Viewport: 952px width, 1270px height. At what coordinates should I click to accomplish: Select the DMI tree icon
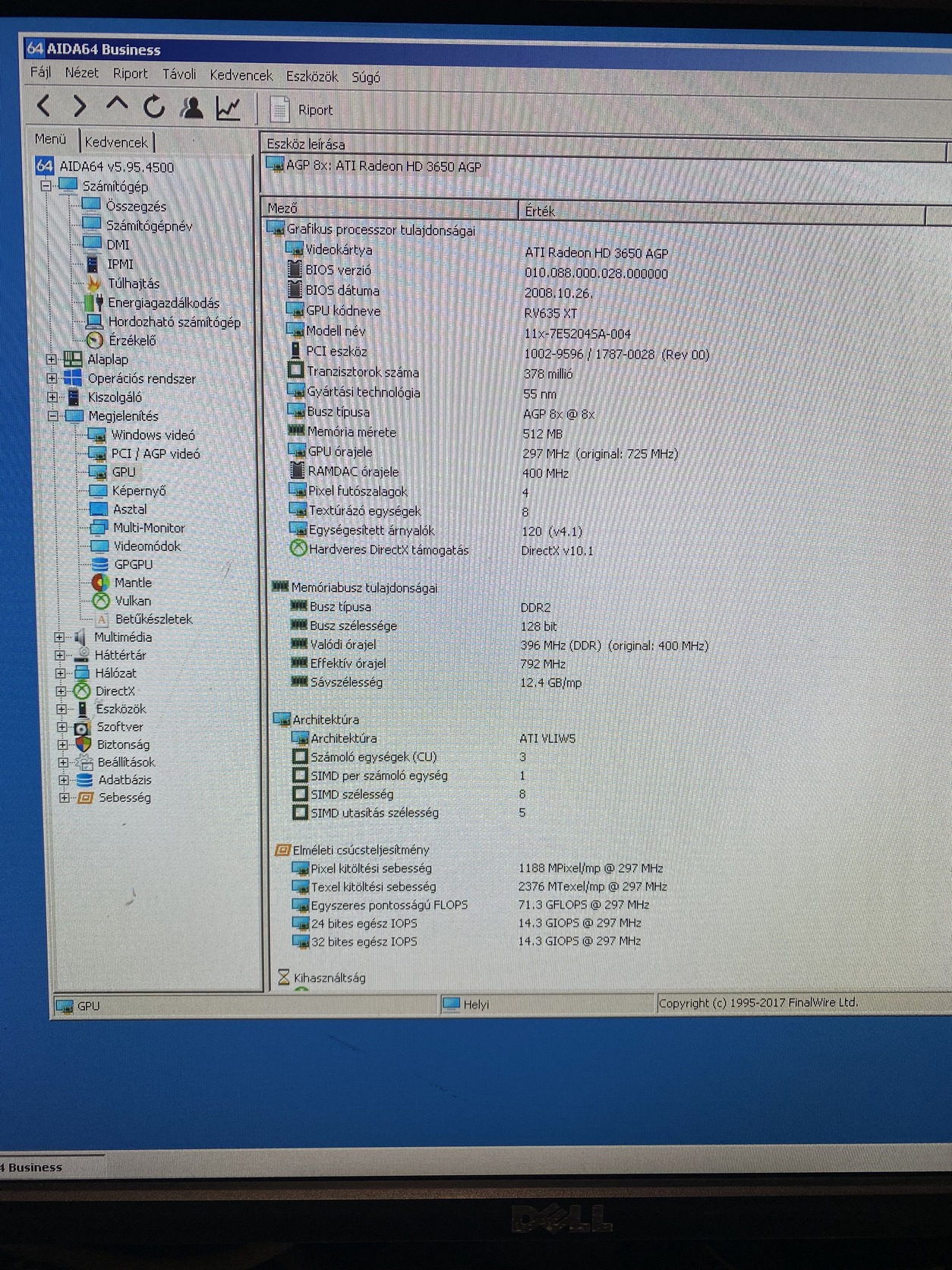(x=93, y=244)
